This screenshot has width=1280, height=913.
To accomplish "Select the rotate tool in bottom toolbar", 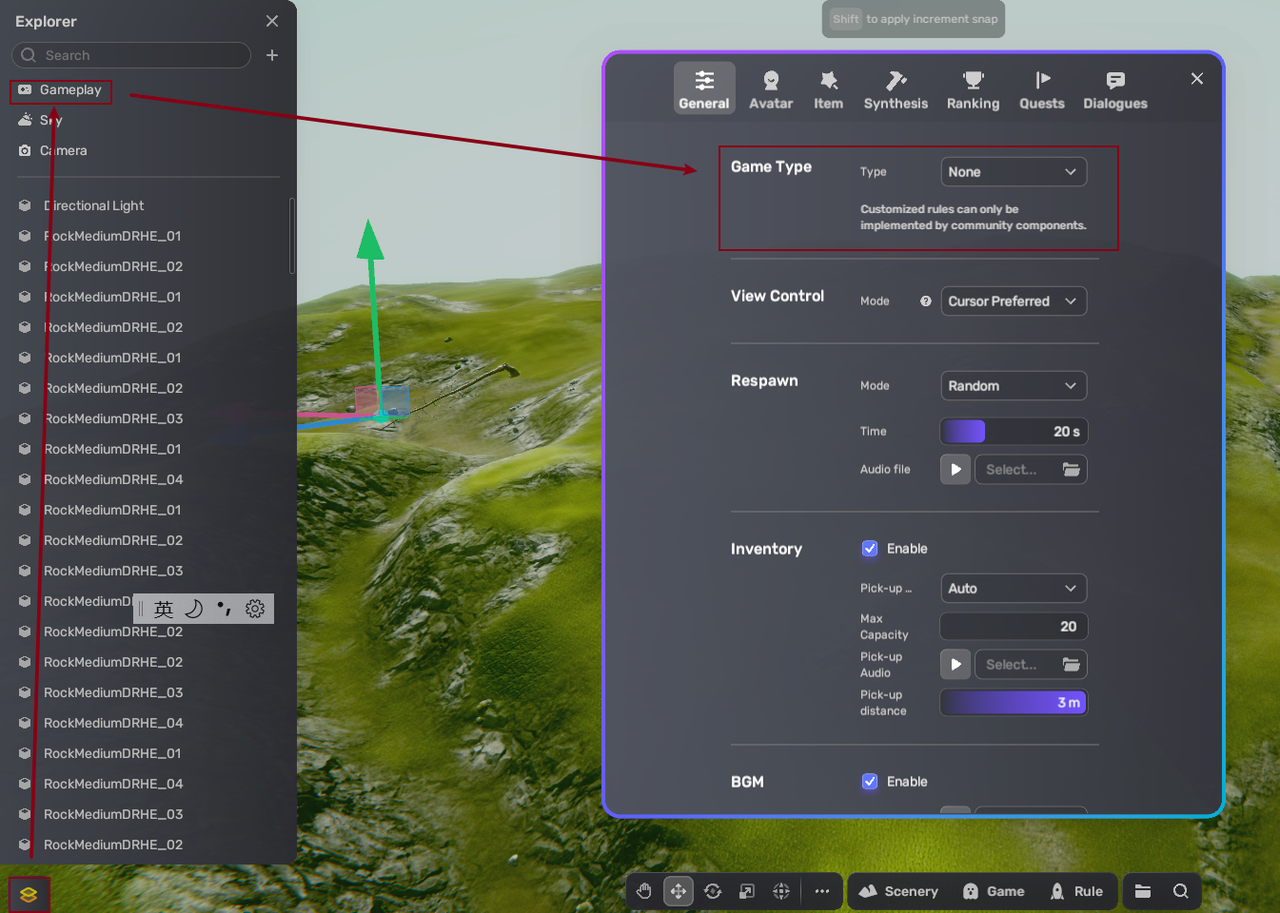I will pyautogui.click(x=713, y=891).
